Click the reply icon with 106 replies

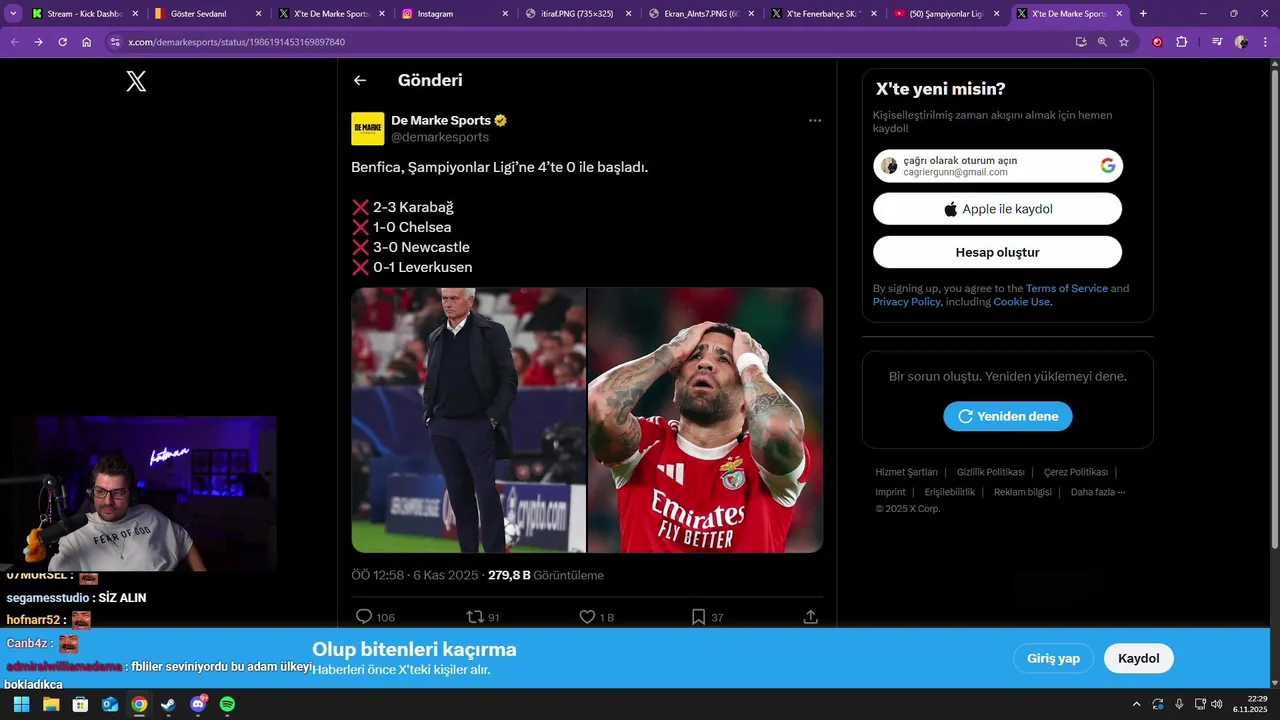[364, 617]
